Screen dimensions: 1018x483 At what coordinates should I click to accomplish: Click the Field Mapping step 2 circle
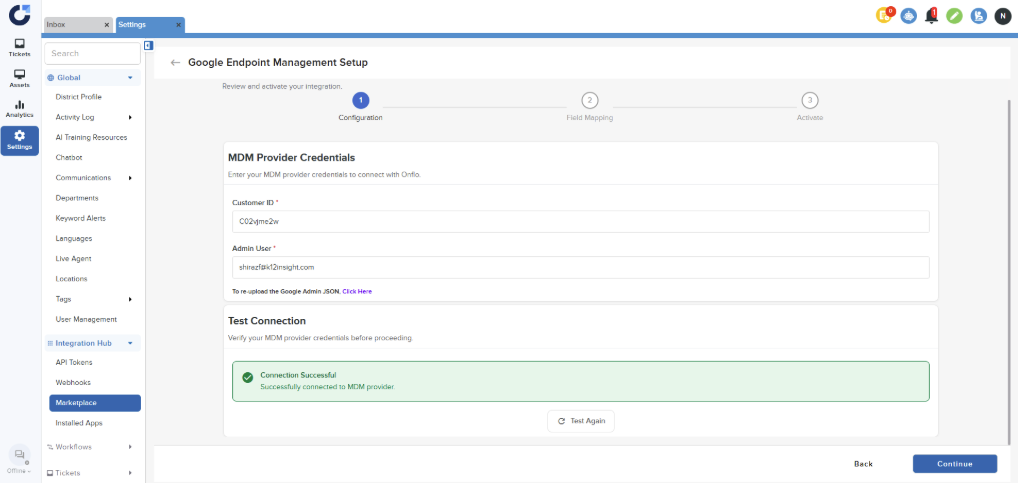point(590,100)
